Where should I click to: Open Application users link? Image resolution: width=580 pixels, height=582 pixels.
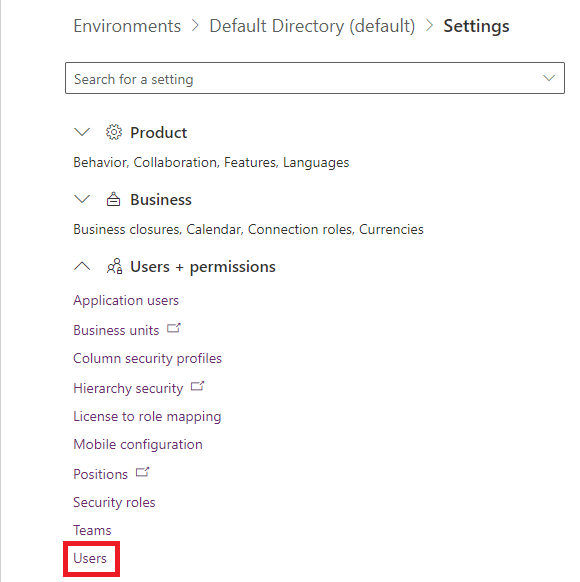tap(126, 300)
